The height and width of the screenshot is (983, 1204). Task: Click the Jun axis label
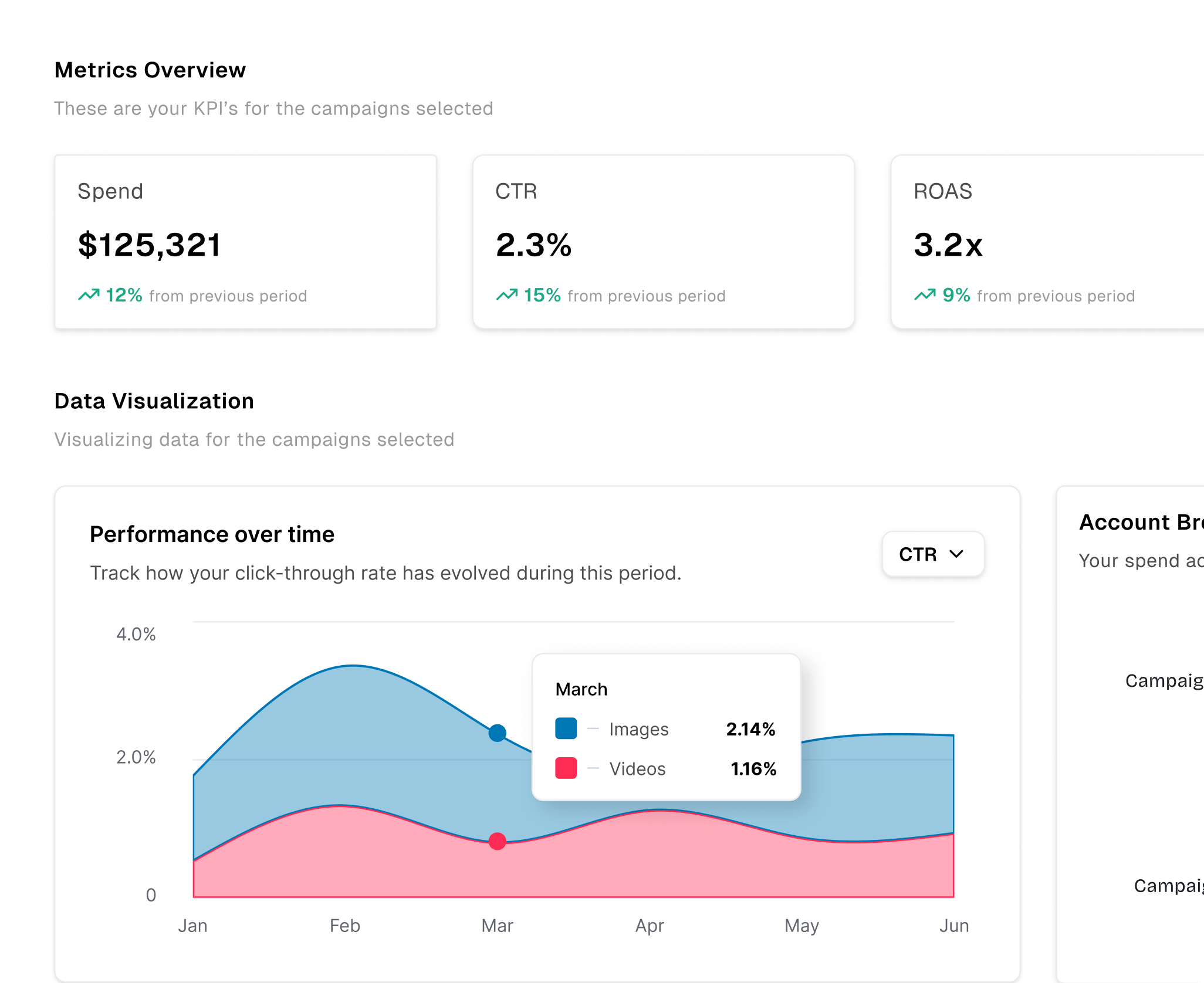click(x=954, y=926)
